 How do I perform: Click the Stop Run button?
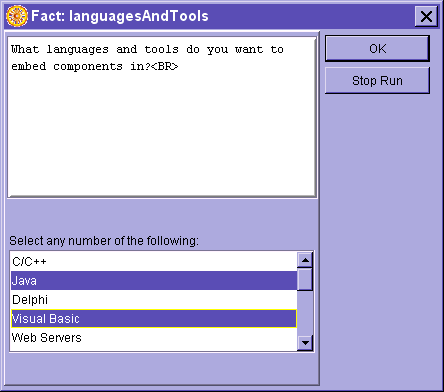[x=377, y=81]
